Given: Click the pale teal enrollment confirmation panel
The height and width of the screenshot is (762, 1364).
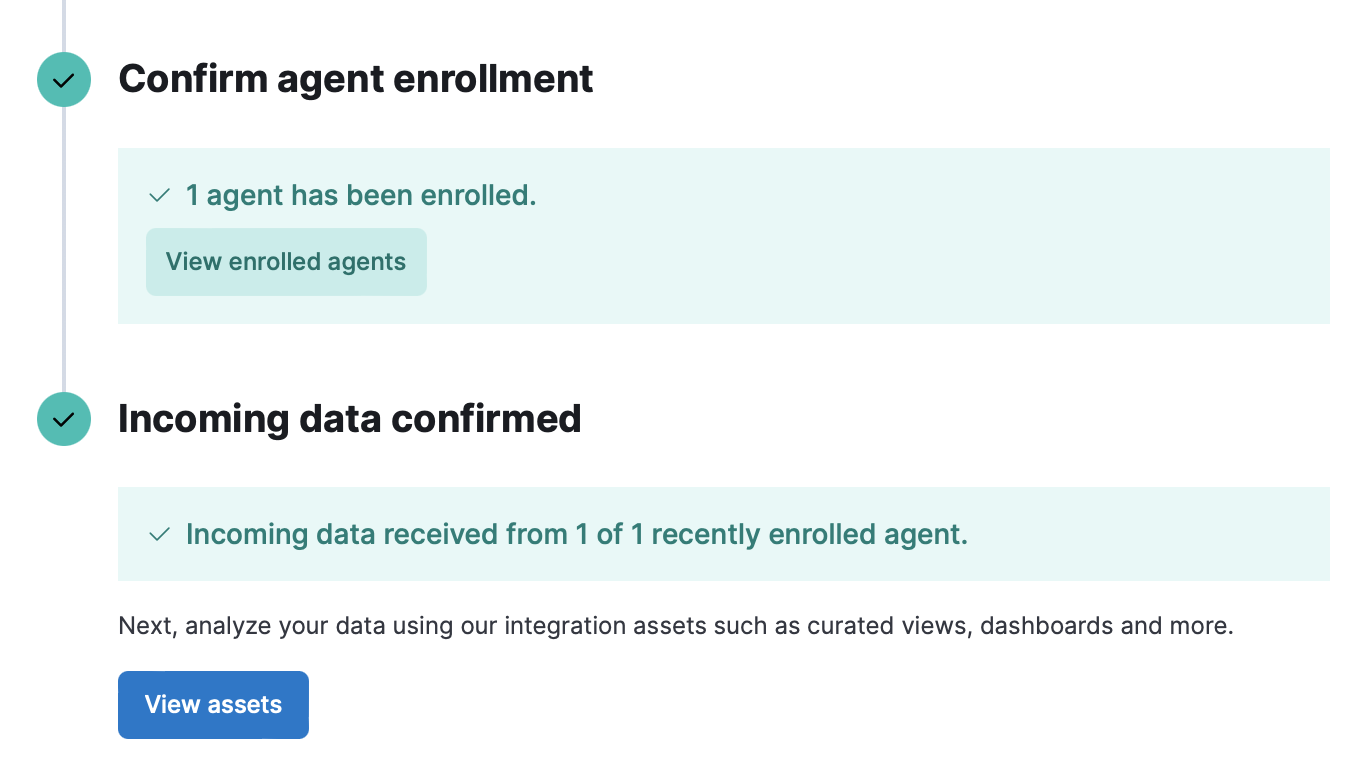Looking at the screenshot, I should tap(723, 234).
